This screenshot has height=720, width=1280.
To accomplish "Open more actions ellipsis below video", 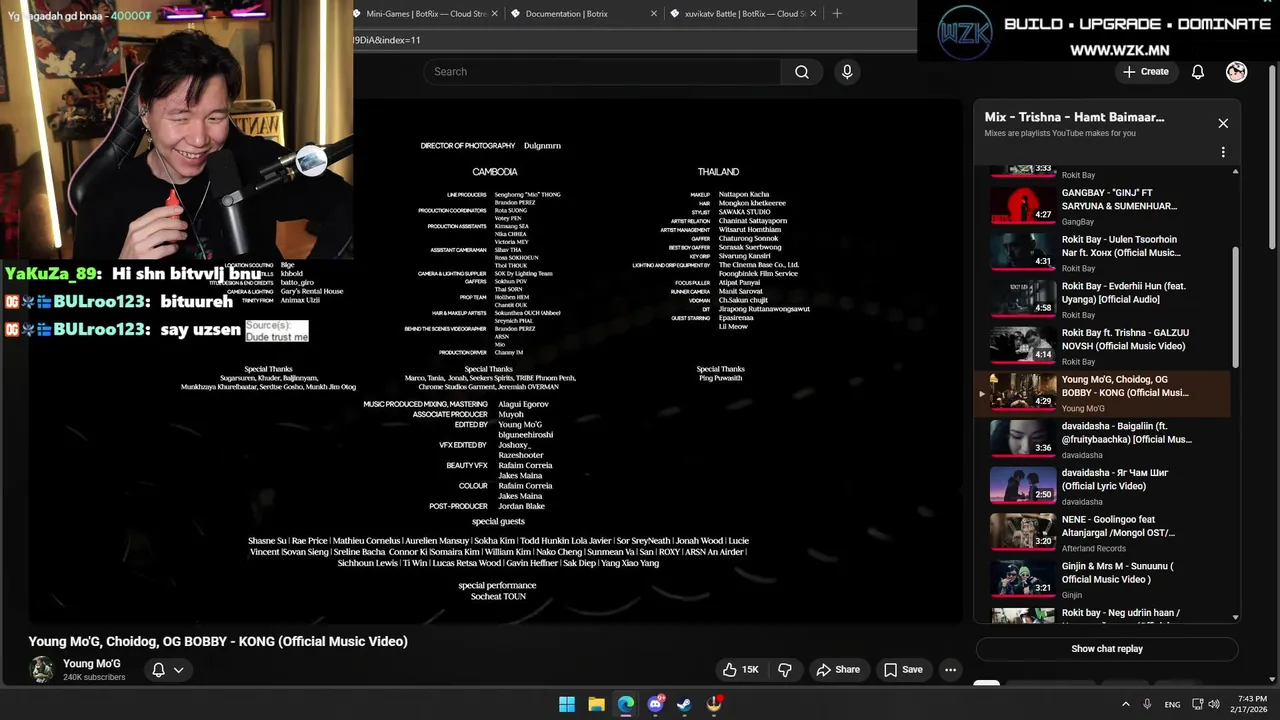I will coord(951,670).
